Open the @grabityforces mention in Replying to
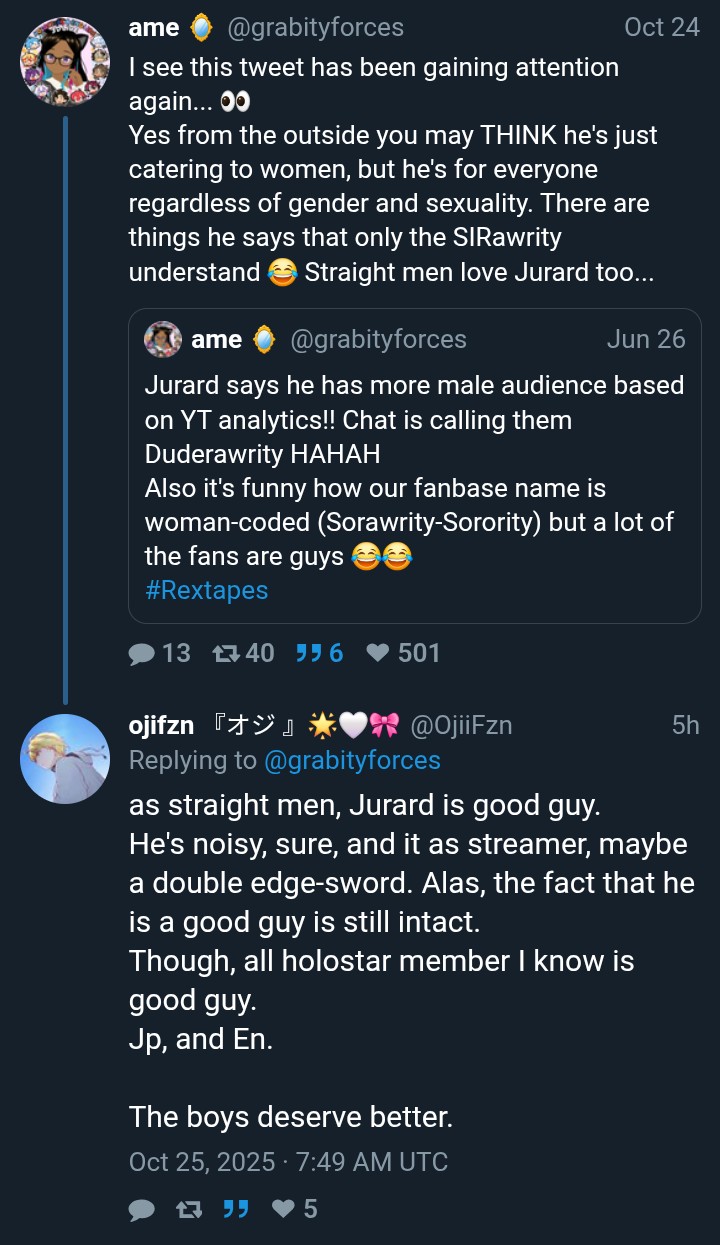 point(352,760)
